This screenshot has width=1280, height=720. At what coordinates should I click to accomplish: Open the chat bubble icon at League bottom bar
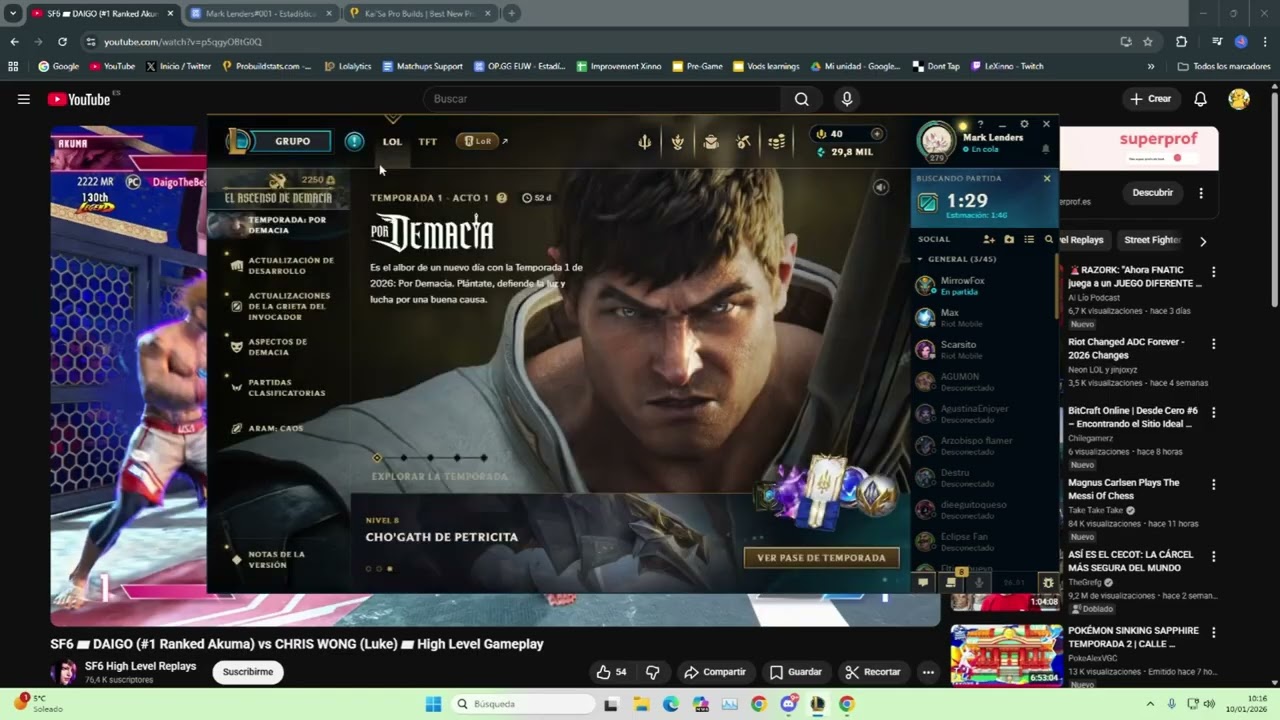tap(923, 582)
